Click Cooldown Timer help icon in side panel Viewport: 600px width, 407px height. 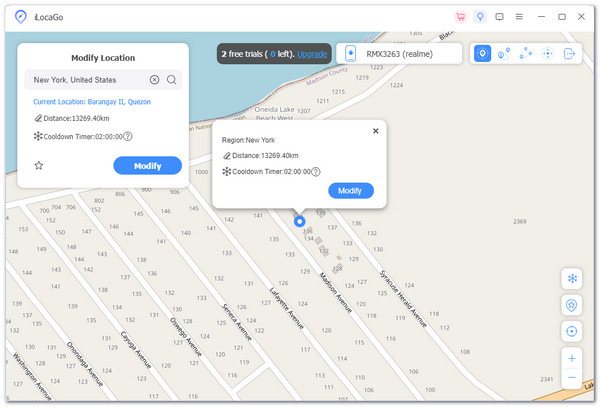coord(128,136)
